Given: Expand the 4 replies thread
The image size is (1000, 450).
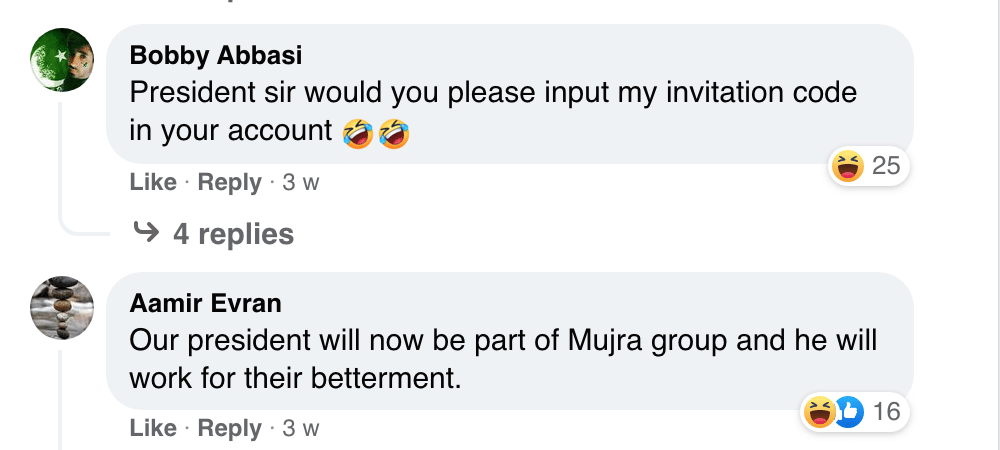Looking at the screenshot, I should (233, 234).
